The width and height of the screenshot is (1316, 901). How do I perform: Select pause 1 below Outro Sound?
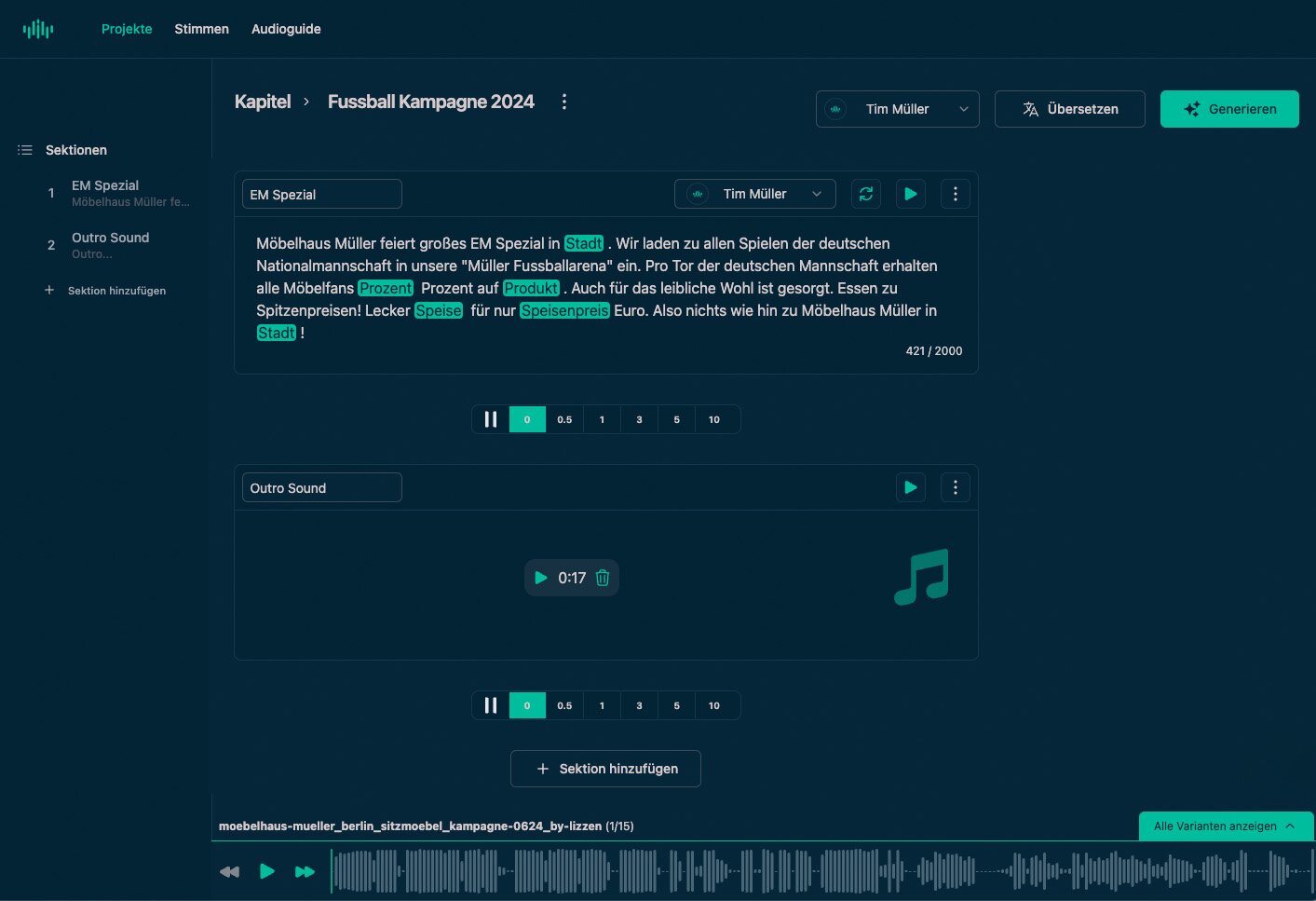click(x=602, y=705)
